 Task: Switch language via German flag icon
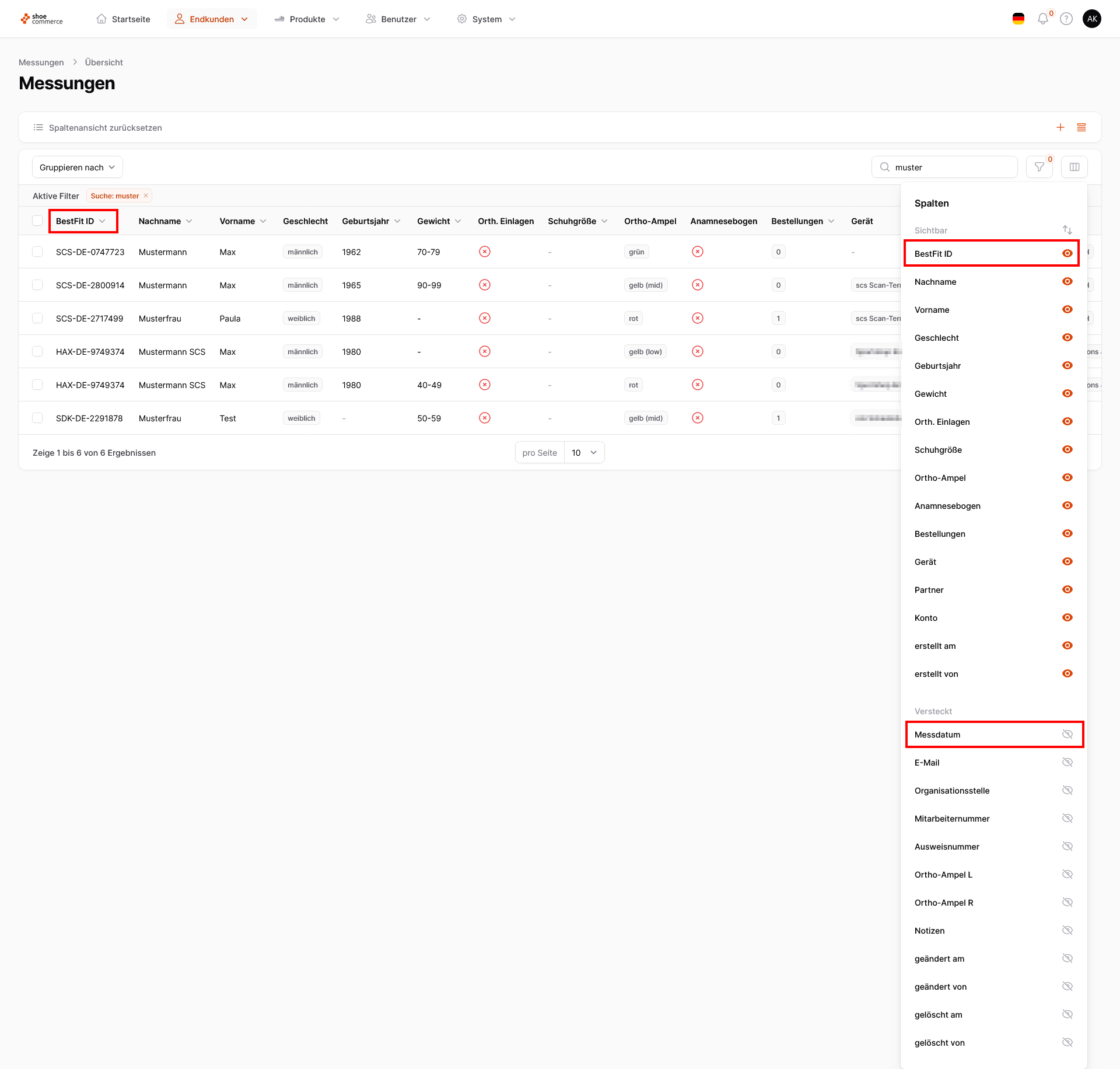point(1019,19)
